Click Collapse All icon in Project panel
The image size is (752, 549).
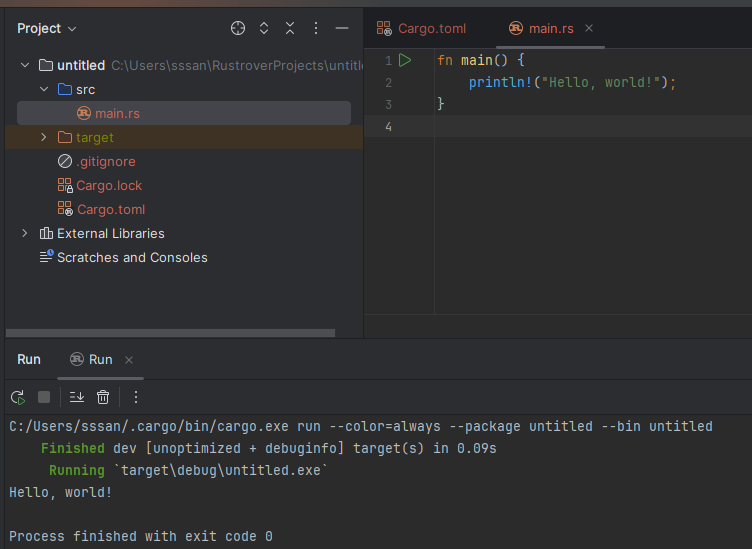(x=290, y=28)
